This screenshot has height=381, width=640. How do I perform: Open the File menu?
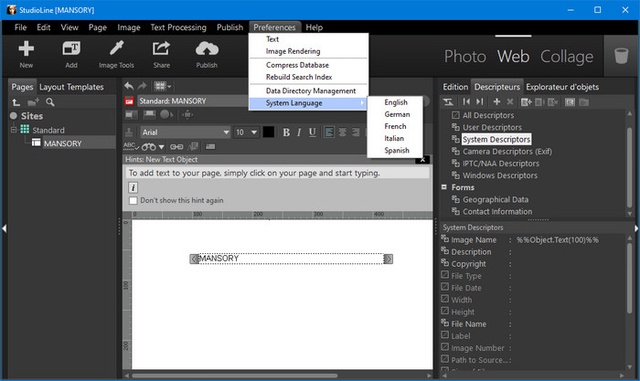click(20, 27)
